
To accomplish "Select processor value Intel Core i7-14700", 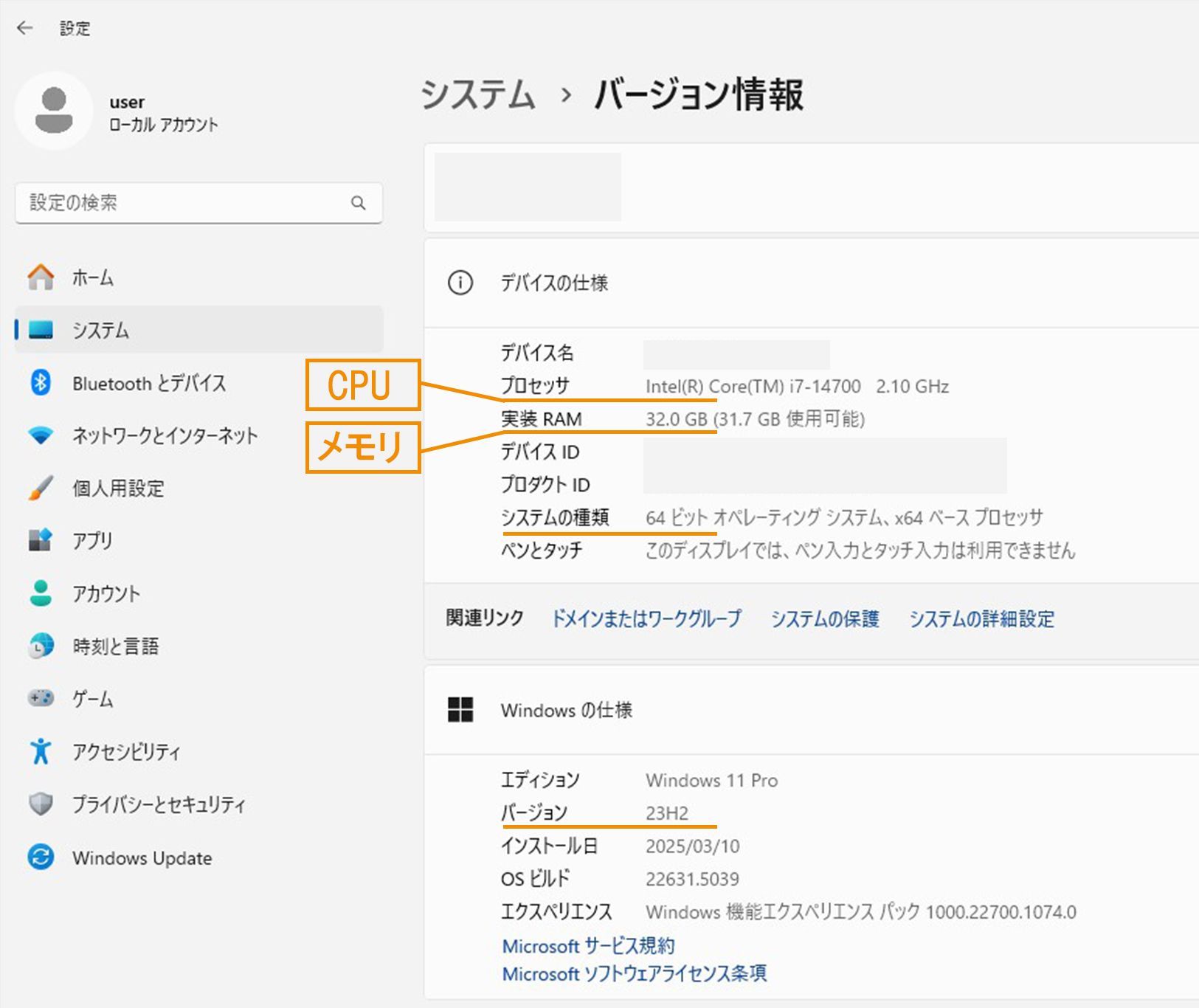I will [x=797, y=386].
